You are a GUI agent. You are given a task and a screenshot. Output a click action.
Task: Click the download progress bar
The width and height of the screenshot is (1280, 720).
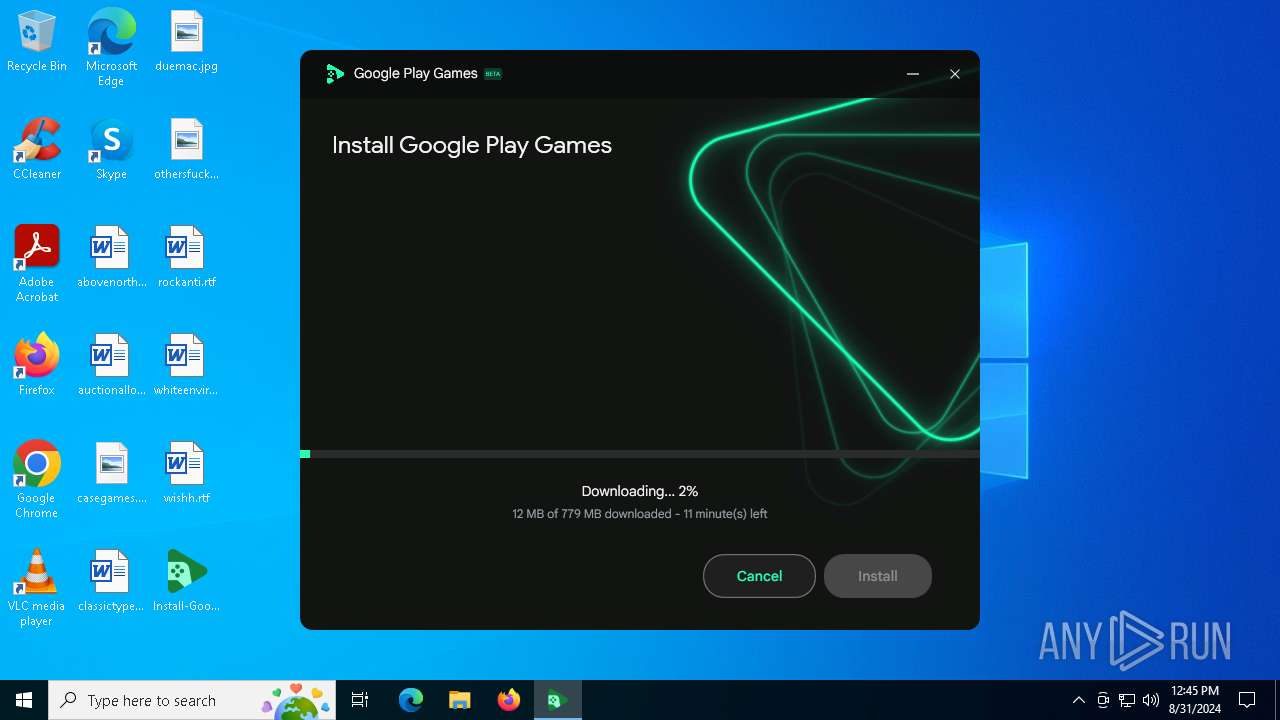(640, 454)
